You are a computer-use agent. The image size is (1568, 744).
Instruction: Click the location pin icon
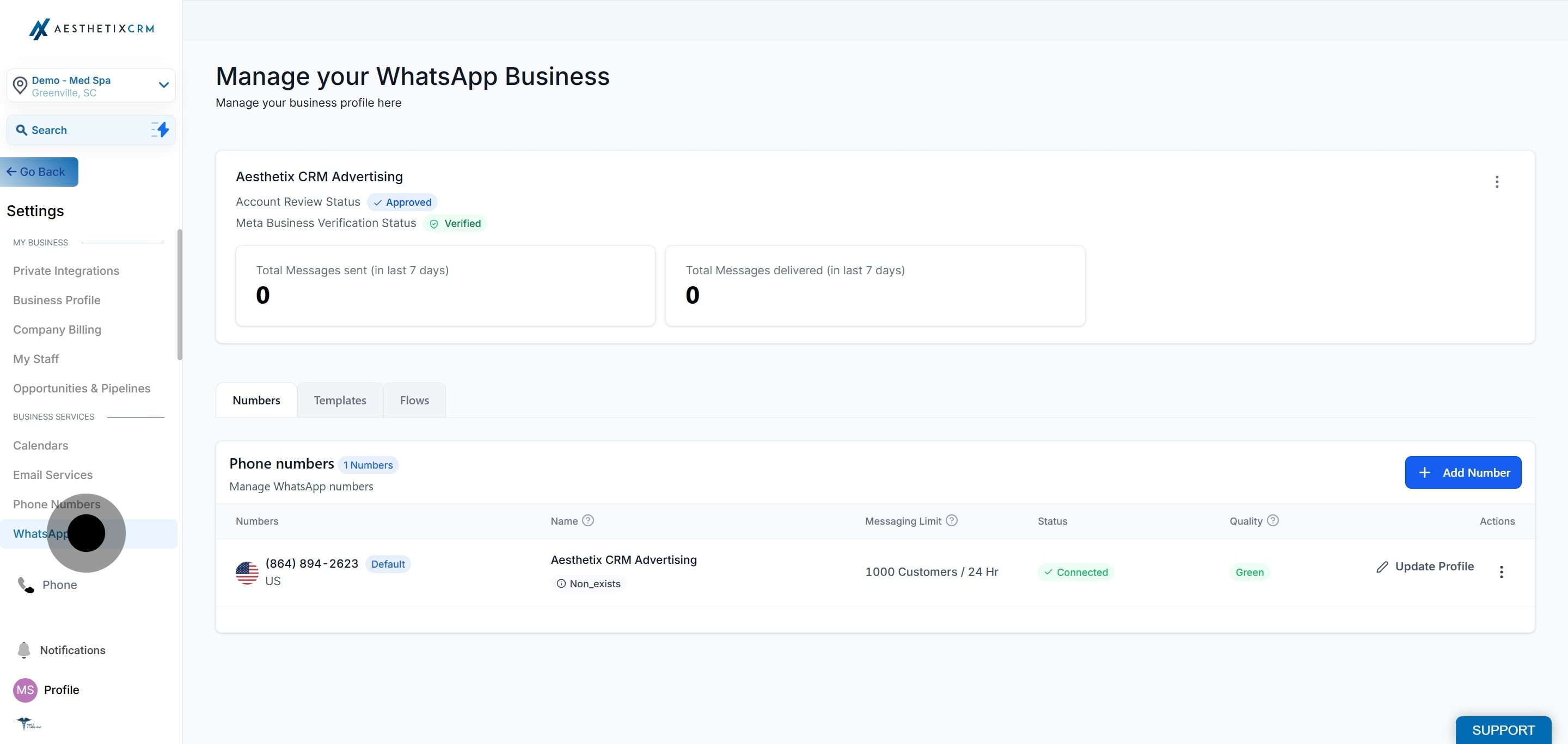coord(20,86)
